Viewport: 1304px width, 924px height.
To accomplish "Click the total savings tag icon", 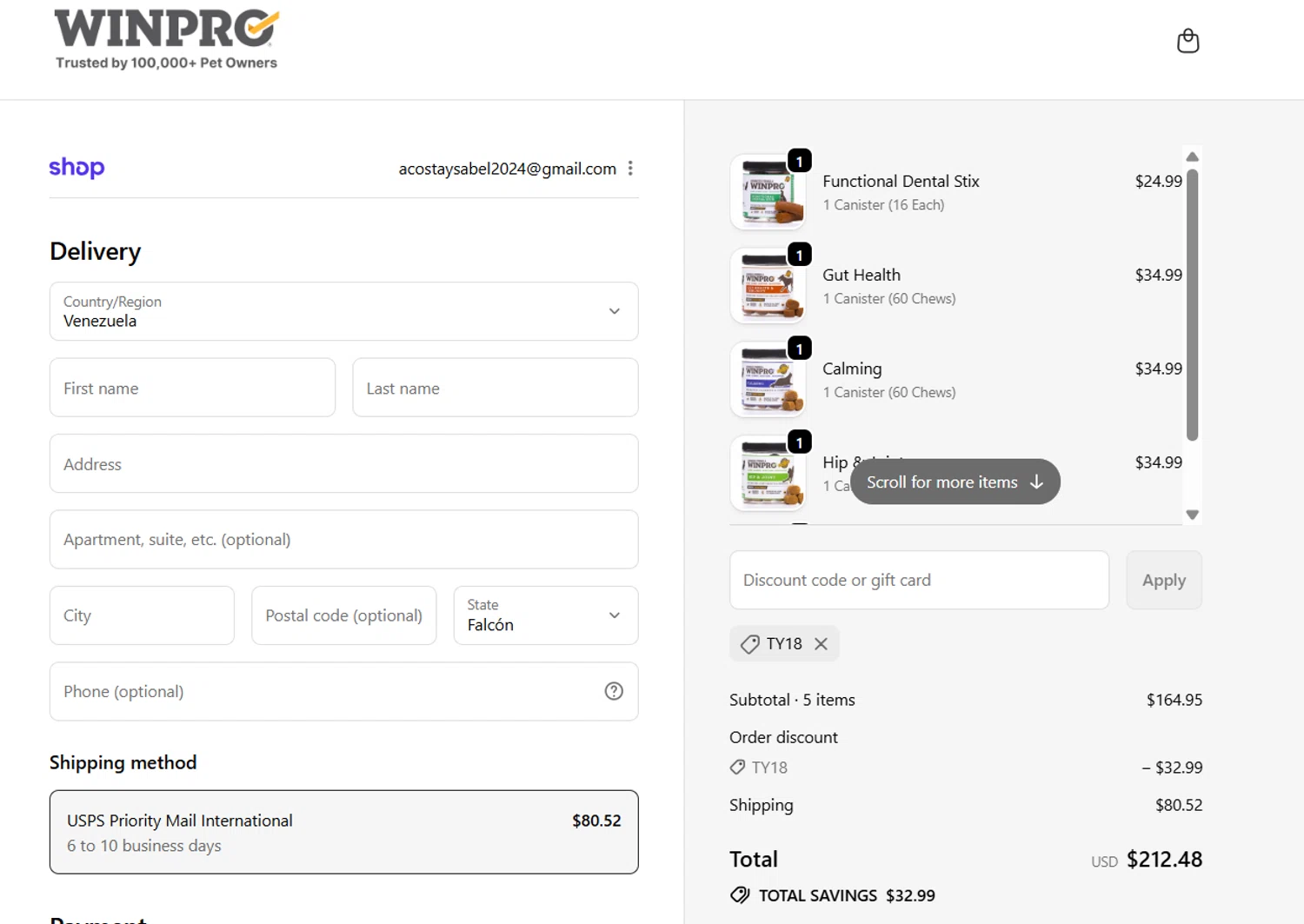I will pyautogui.click(x=740, y=895).
